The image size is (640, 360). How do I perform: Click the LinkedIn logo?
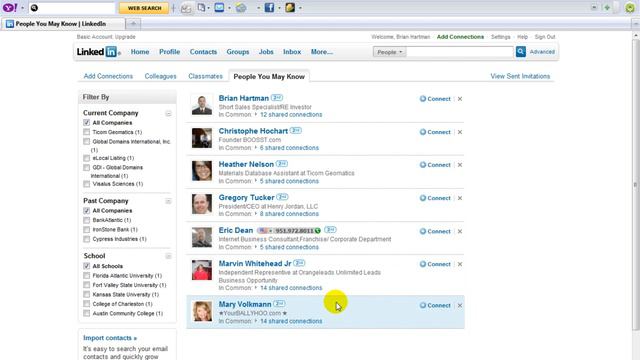97,52
